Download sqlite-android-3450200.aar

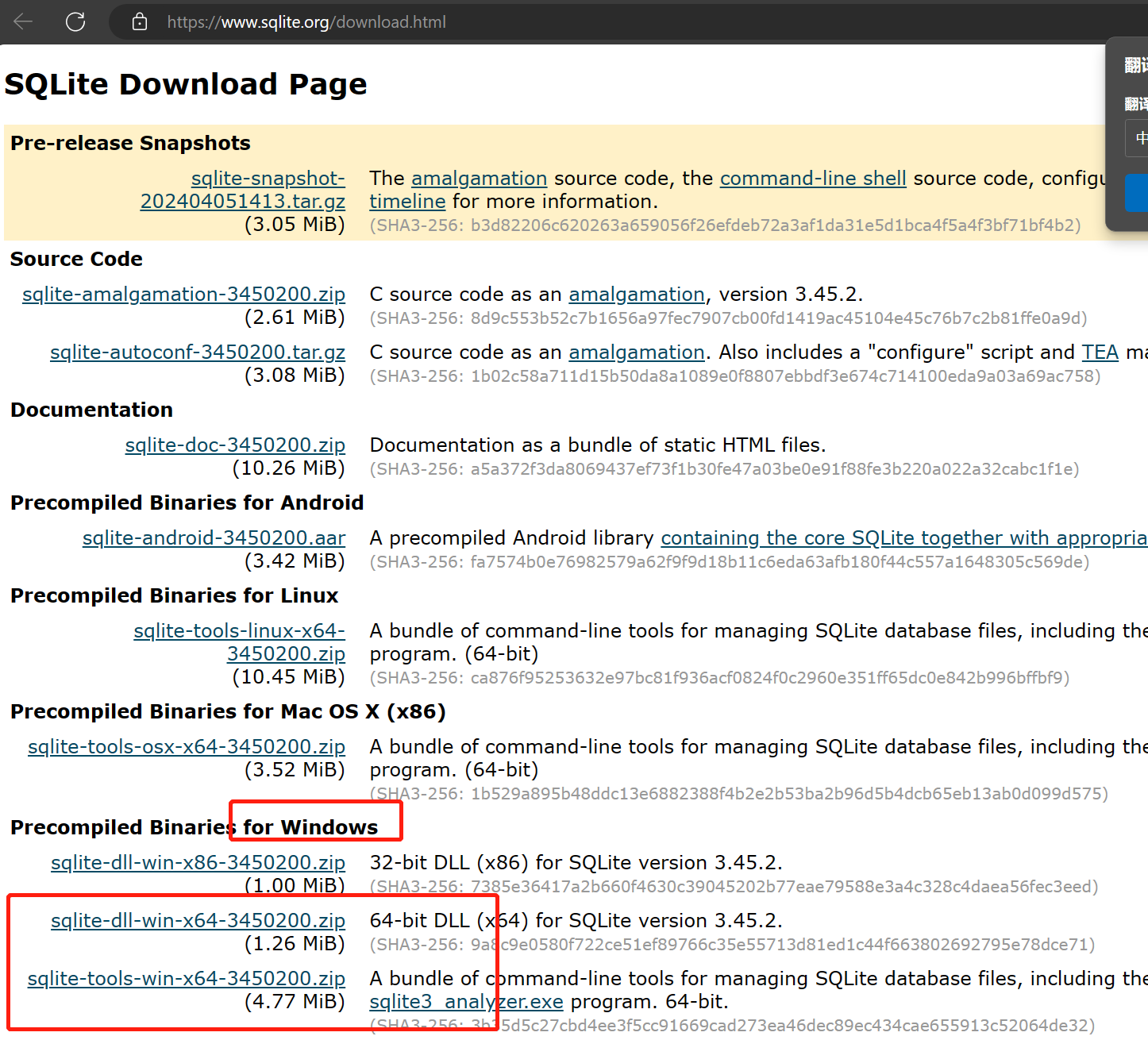(x=214, y=537)
